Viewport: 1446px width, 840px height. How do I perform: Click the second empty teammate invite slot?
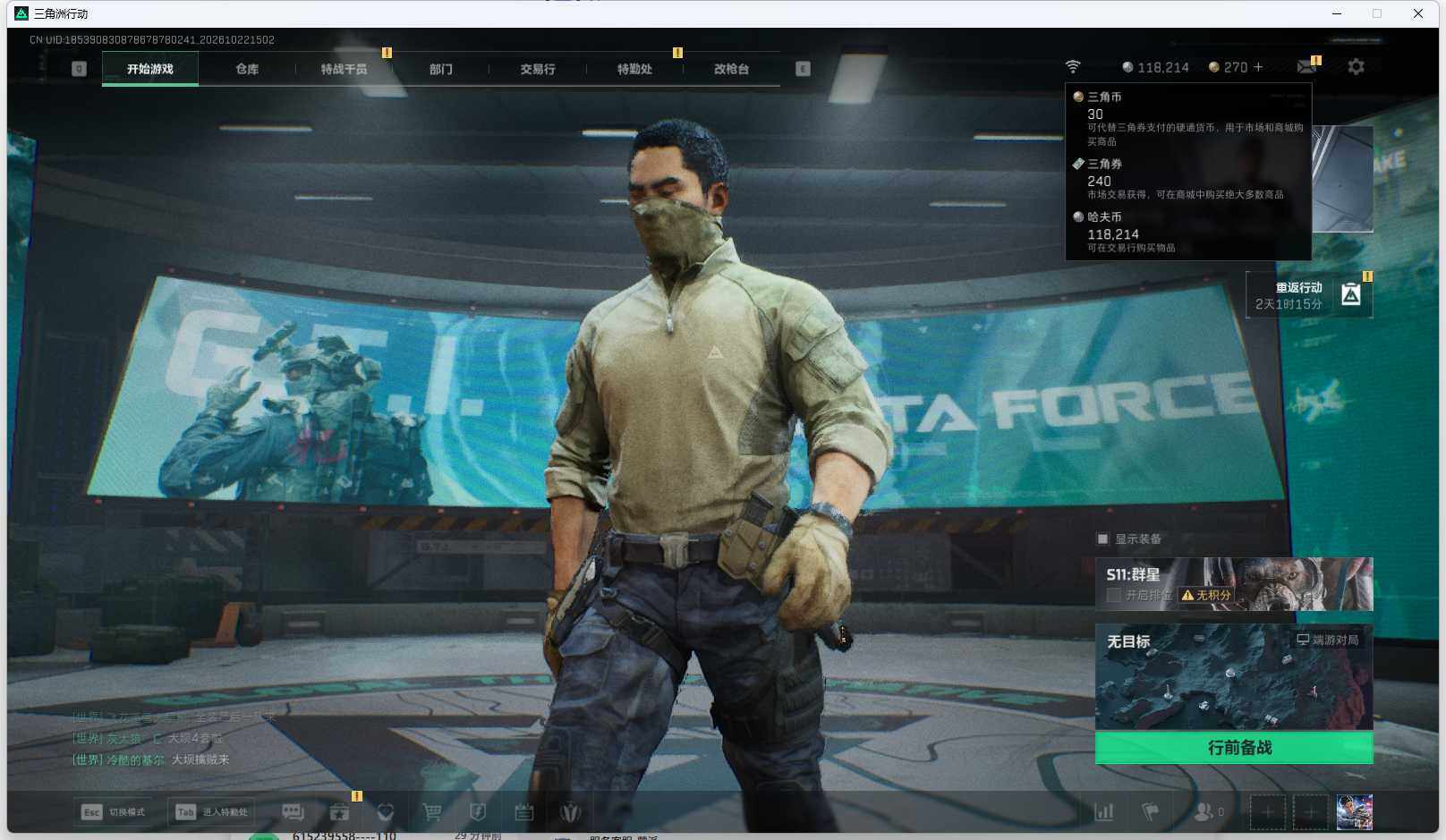[1310, 812]
